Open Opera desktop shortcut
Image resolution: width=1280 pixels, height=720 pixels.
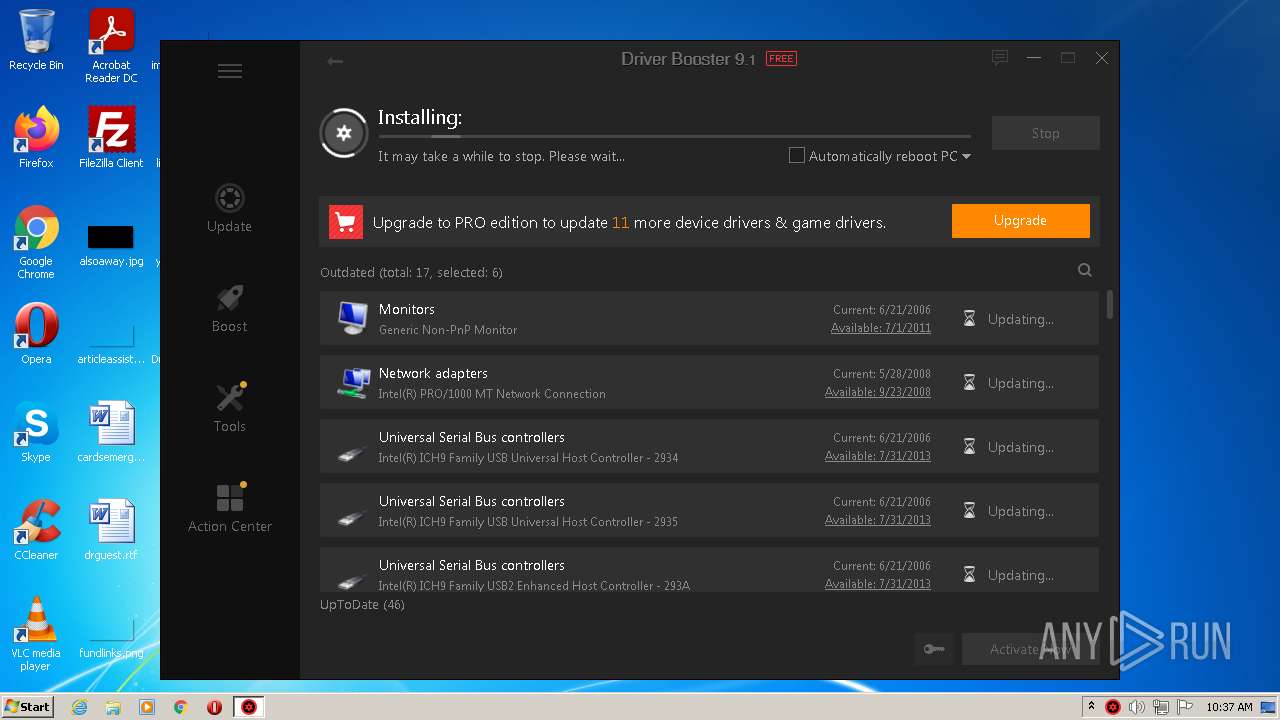click(x=36, y=335)
